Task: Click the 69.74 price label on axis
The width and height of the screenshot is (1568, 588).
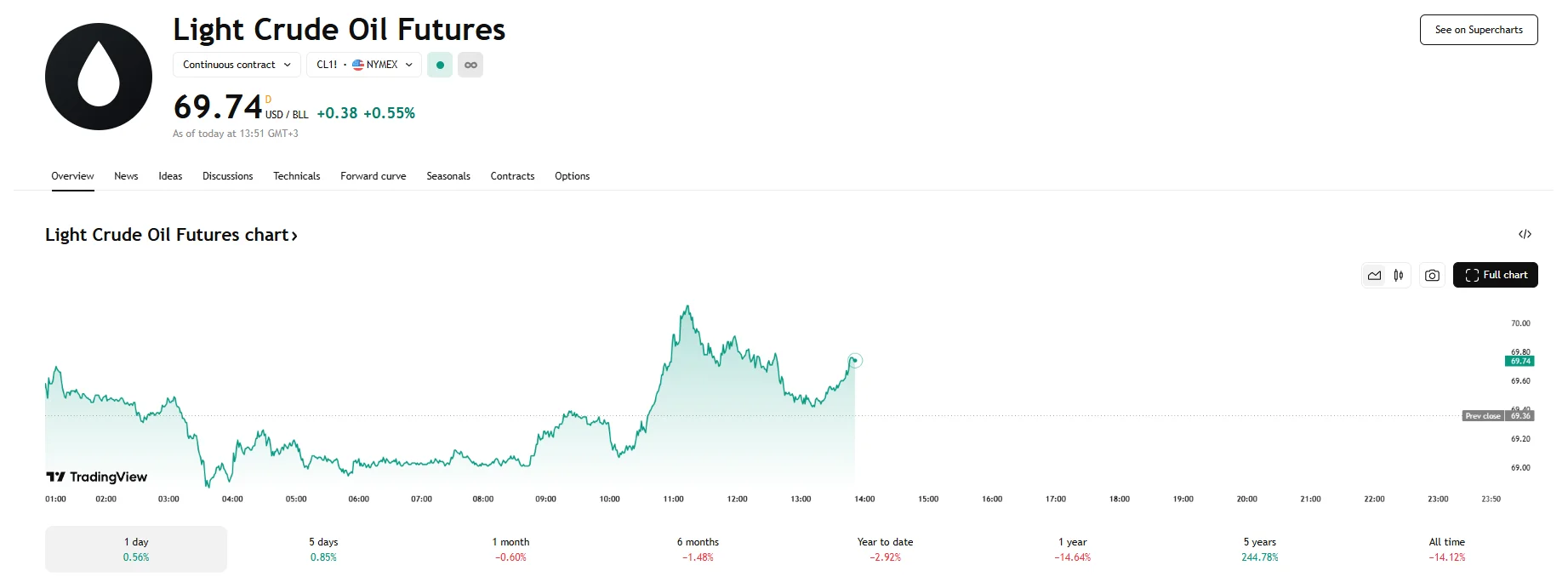Action: pos(1520,362)
